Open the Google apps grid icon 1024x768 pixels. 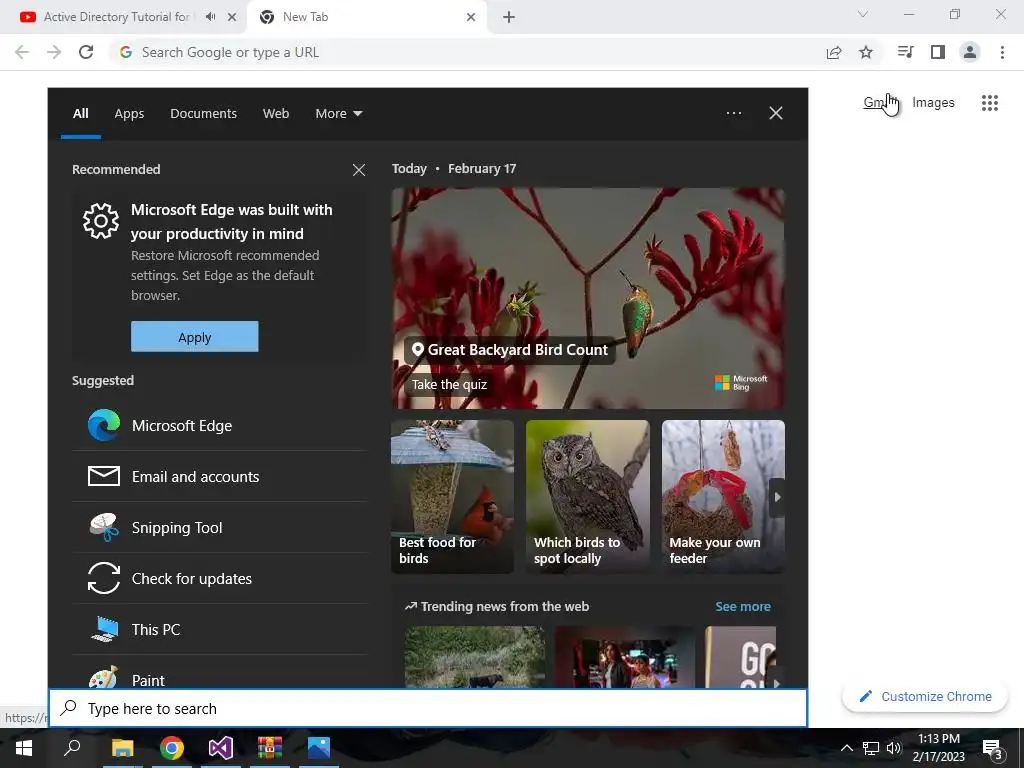(990, 103)
